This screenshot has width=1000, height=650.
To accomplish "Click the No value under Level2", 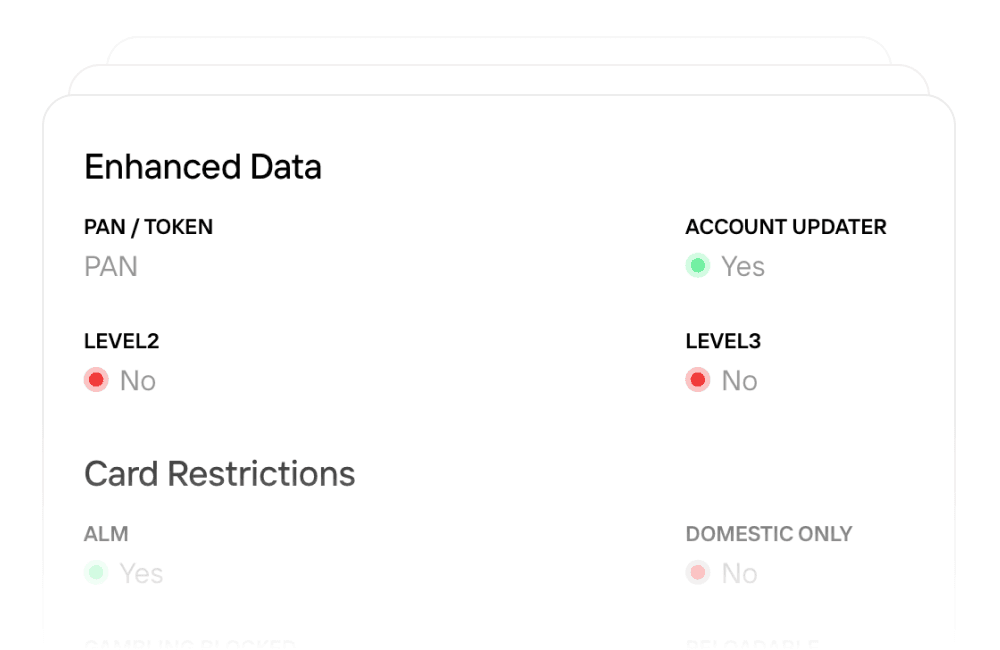I will point(138,381).
